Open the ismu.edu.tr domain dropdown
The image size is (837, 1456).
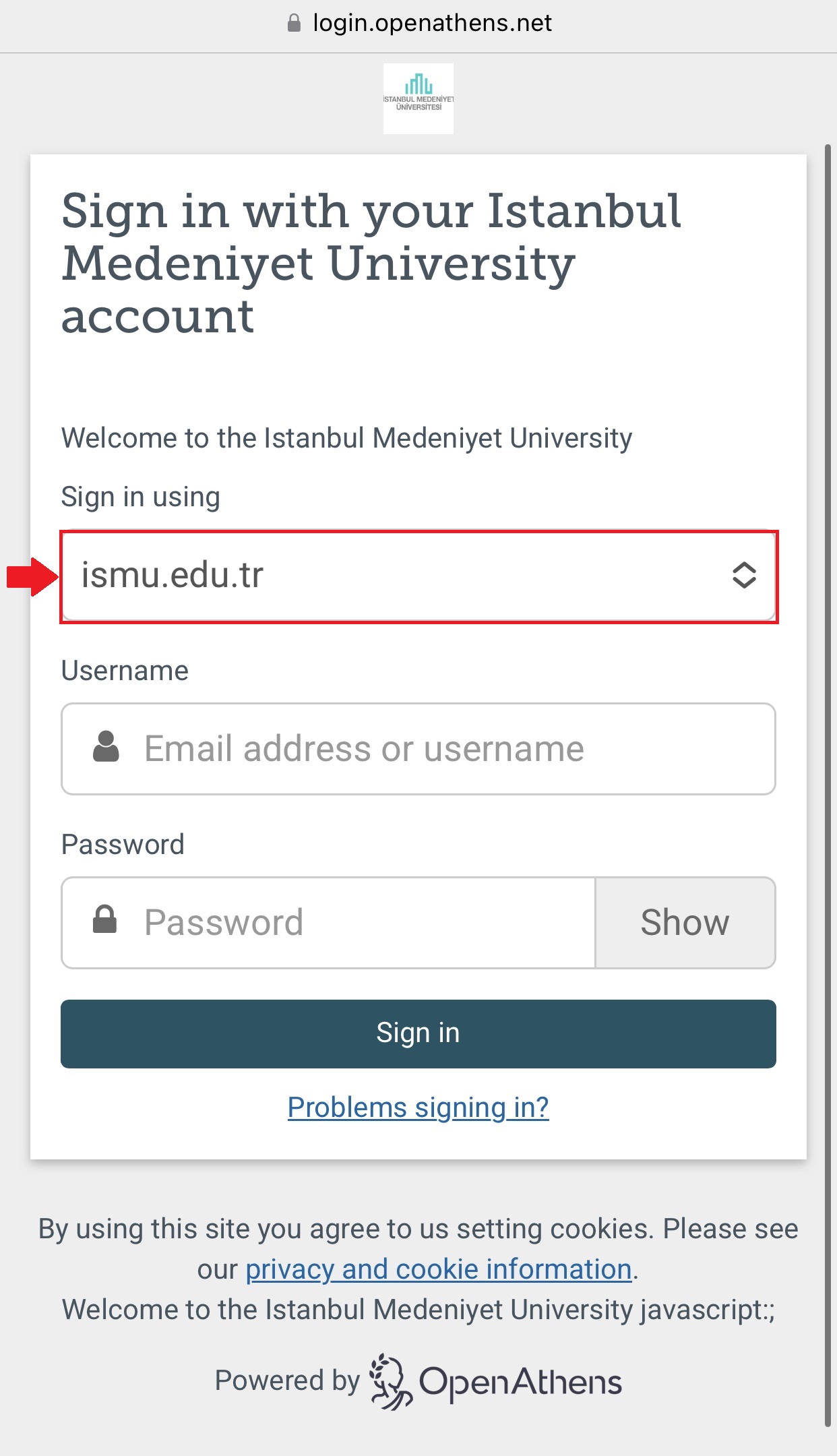pos(404,576)
